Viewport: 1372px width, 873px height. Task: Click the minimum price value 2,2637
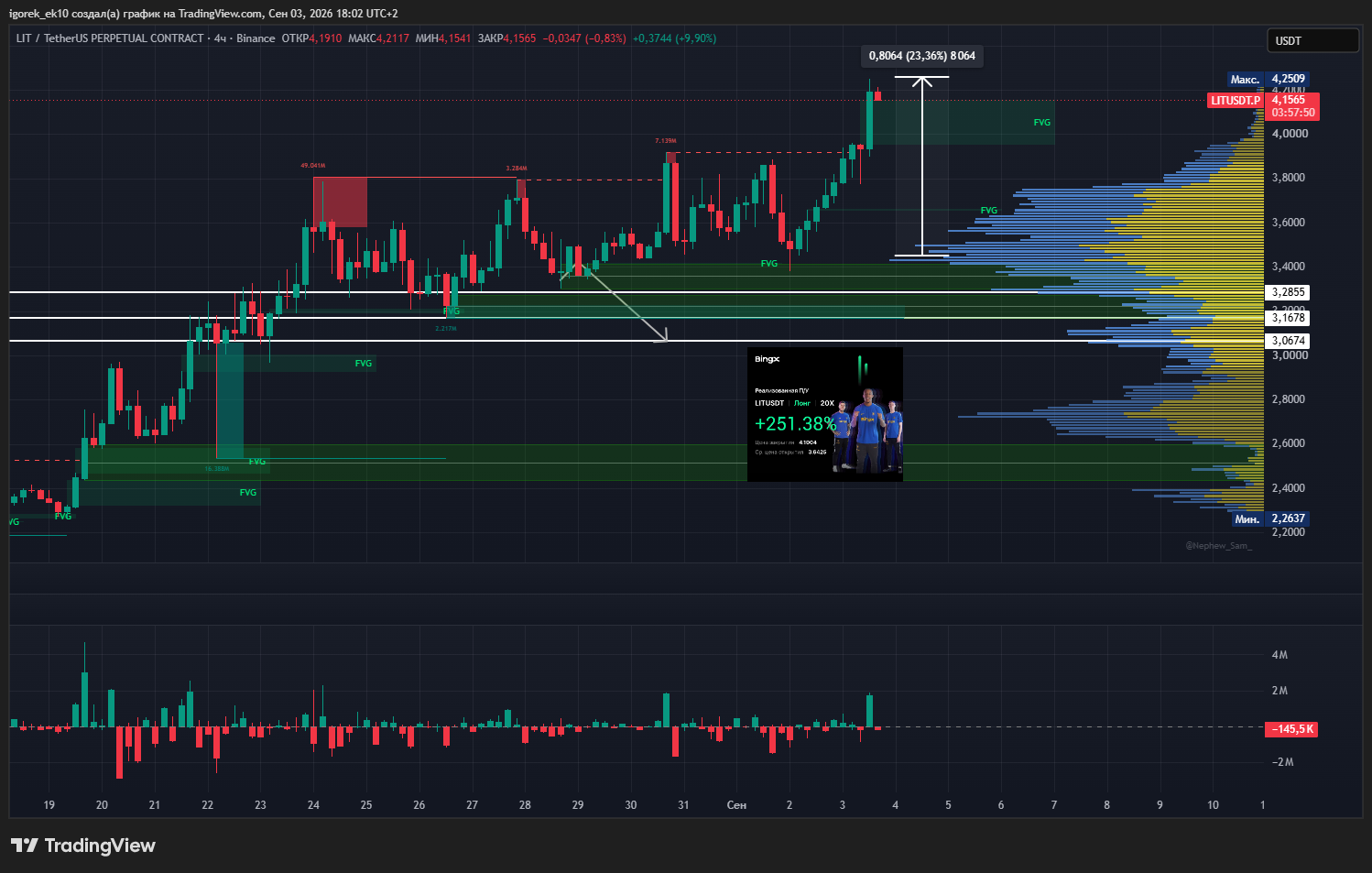[x=1289, y=518]
